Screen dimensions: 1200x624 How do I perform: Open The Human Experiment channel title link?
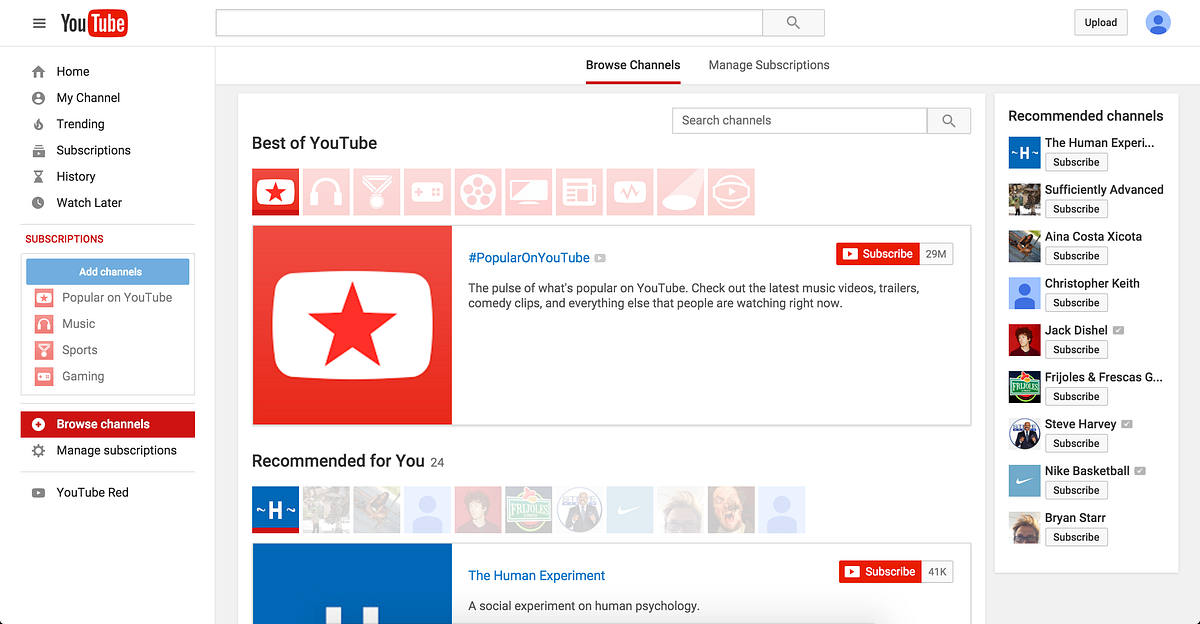(x=537, y=576)
